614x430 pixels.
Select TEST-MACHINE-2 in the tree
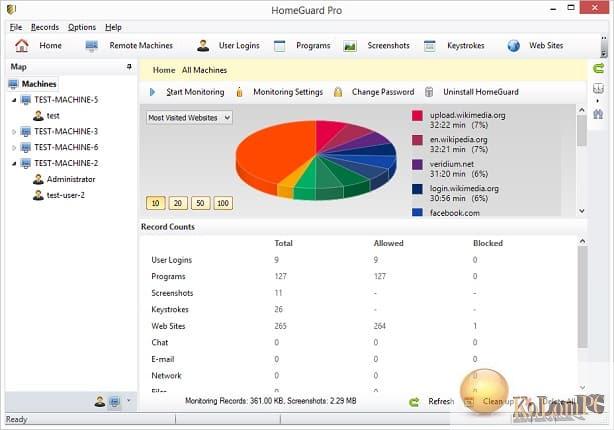coord(66,163)
